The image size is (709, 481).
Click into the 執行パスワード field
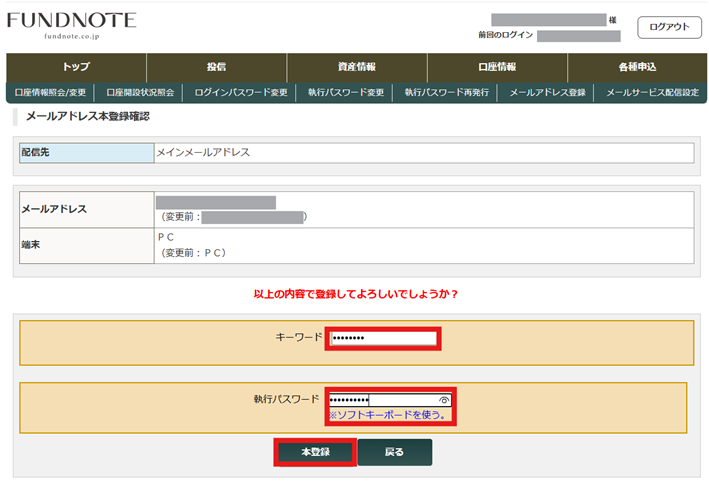pyautogui.click(x=380, y=399)
